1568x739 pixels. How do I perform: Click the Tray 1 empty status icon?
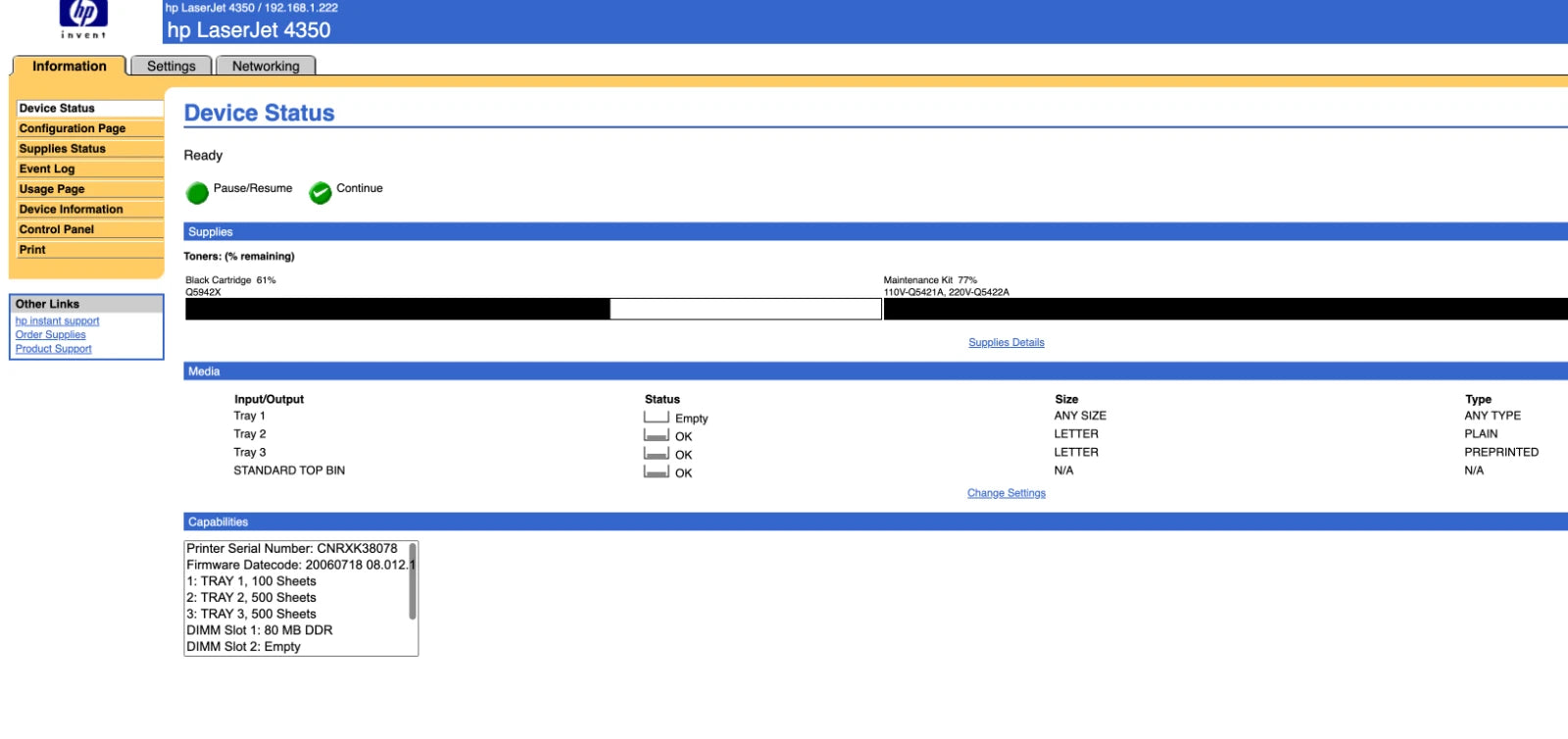coord(656,417)
